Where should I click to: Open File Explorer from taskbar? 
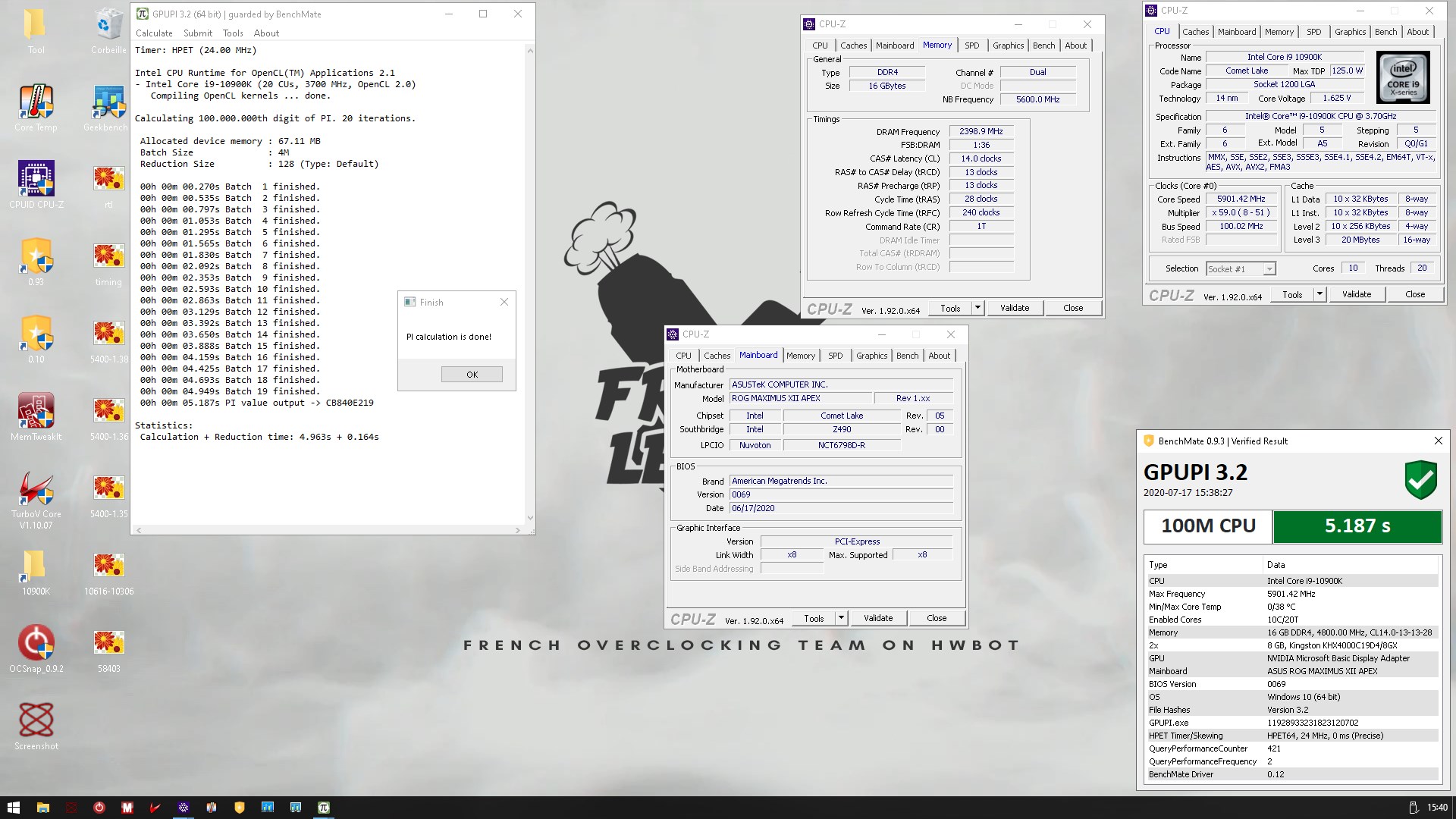pyautogui.click(x=42, y=808)
